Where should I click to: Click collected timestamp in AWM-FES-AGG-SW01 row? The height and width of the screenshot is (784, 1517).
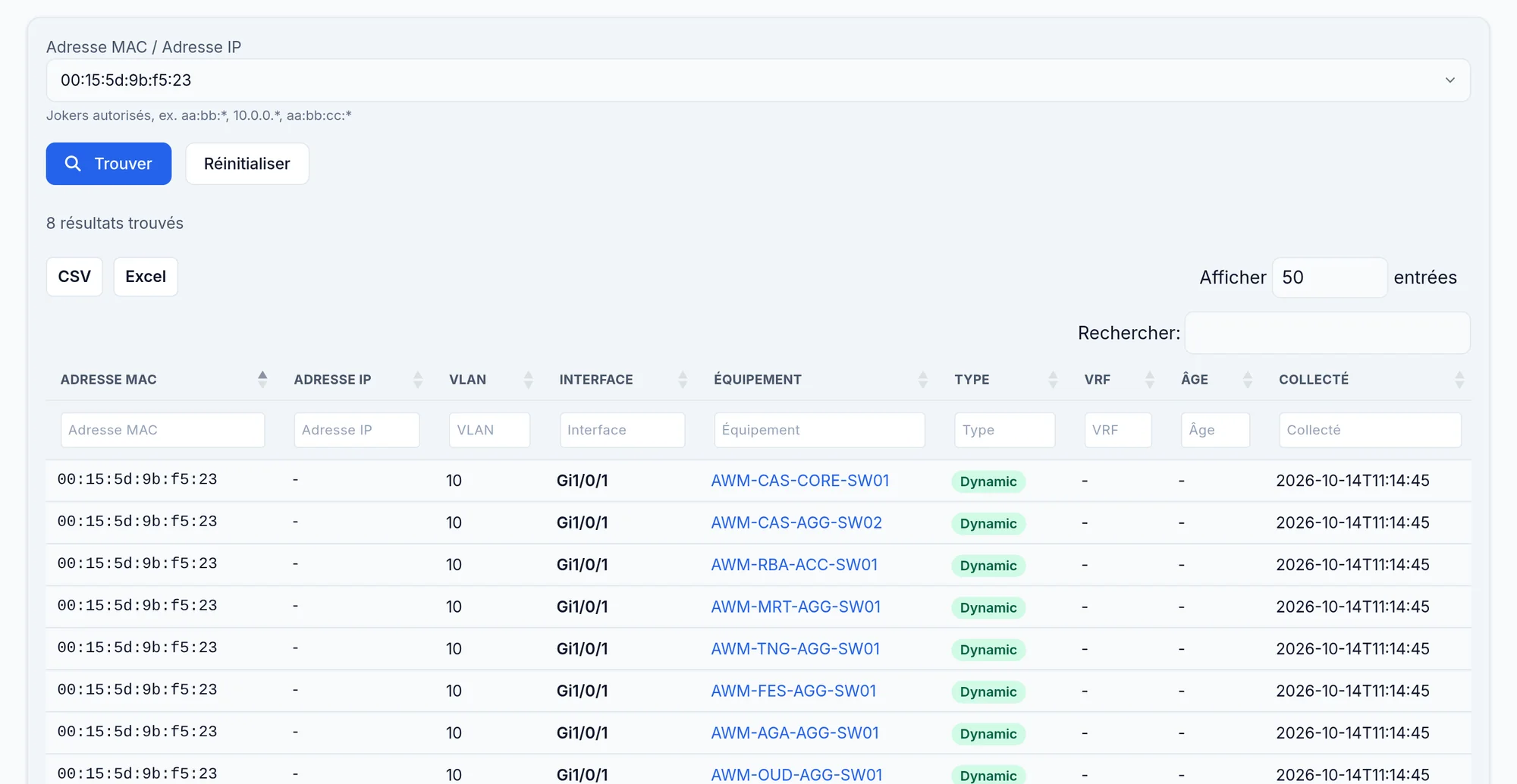1352,691
